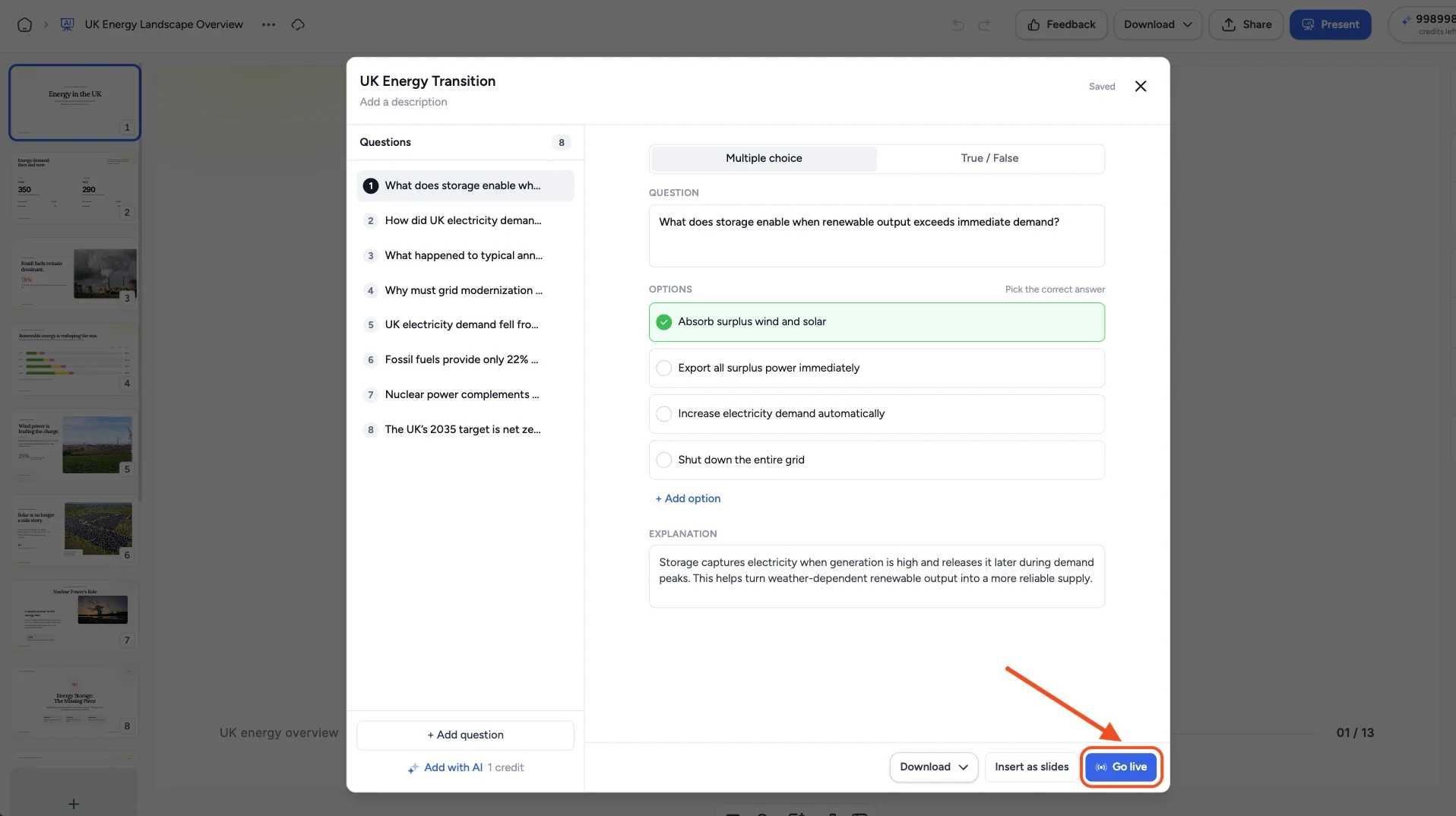Select question 4 Why must grid modernization
This screenshot has height=816, width=1456.
point(465,290)
